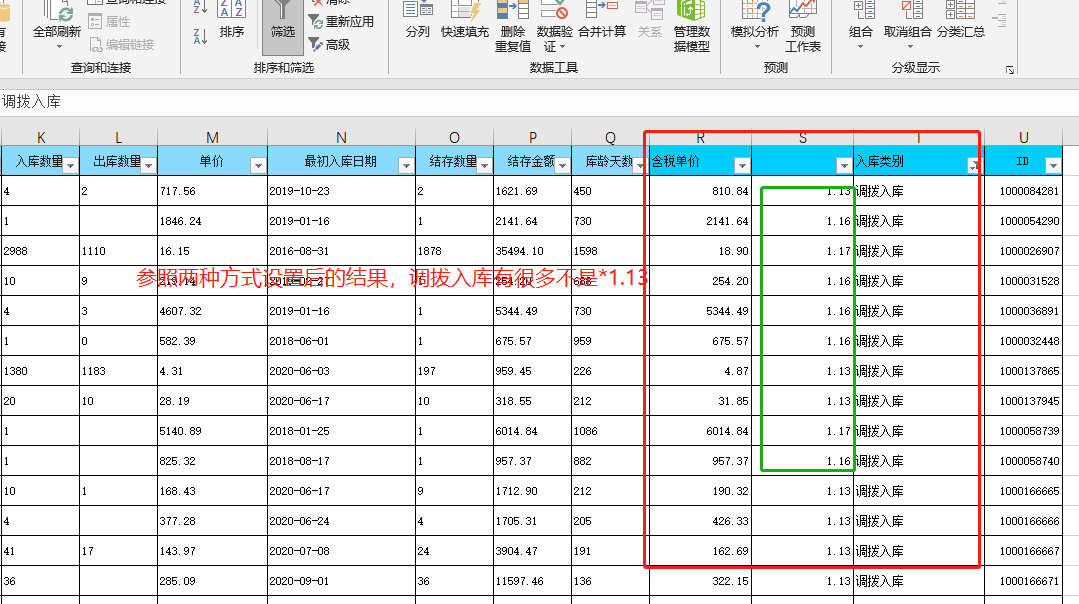Select column U header
The width and height of the screenshot is (1079, 604).
(1023, 138)
